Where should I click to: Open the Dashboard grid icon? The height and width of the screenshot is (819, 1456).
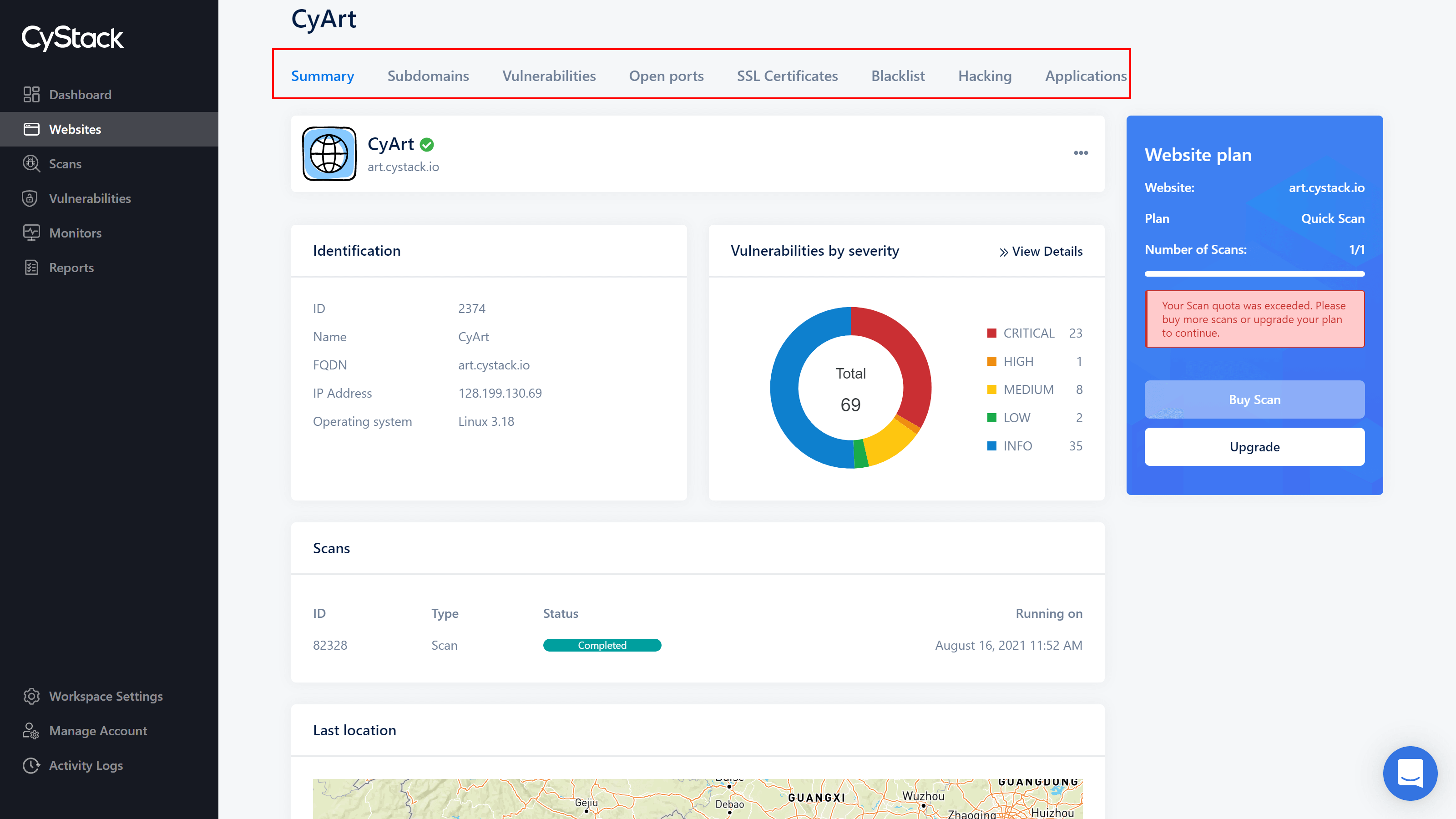(31, 94)
